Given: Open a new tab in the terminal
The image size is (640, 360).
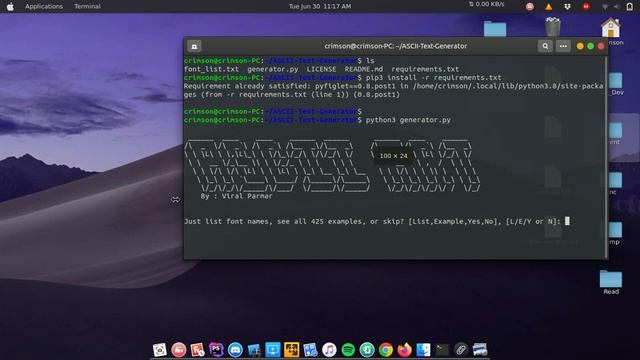Looking at the screenshot, I should [194, 46].
